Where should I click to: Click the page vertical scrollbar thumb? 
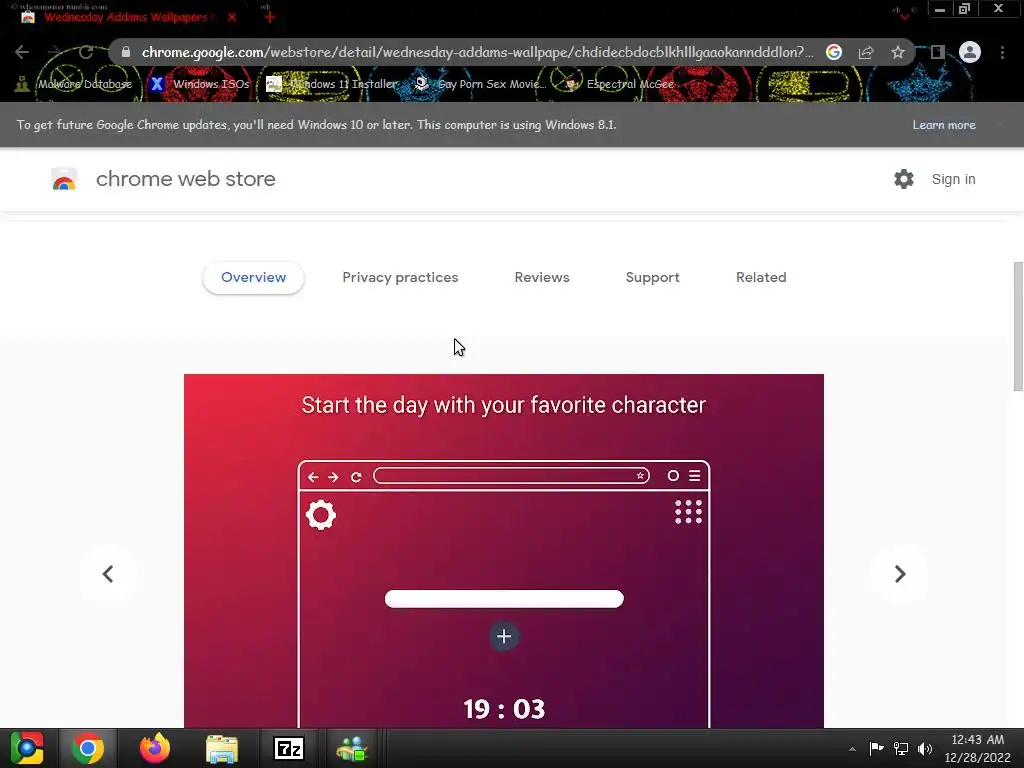click(1018, 327)
